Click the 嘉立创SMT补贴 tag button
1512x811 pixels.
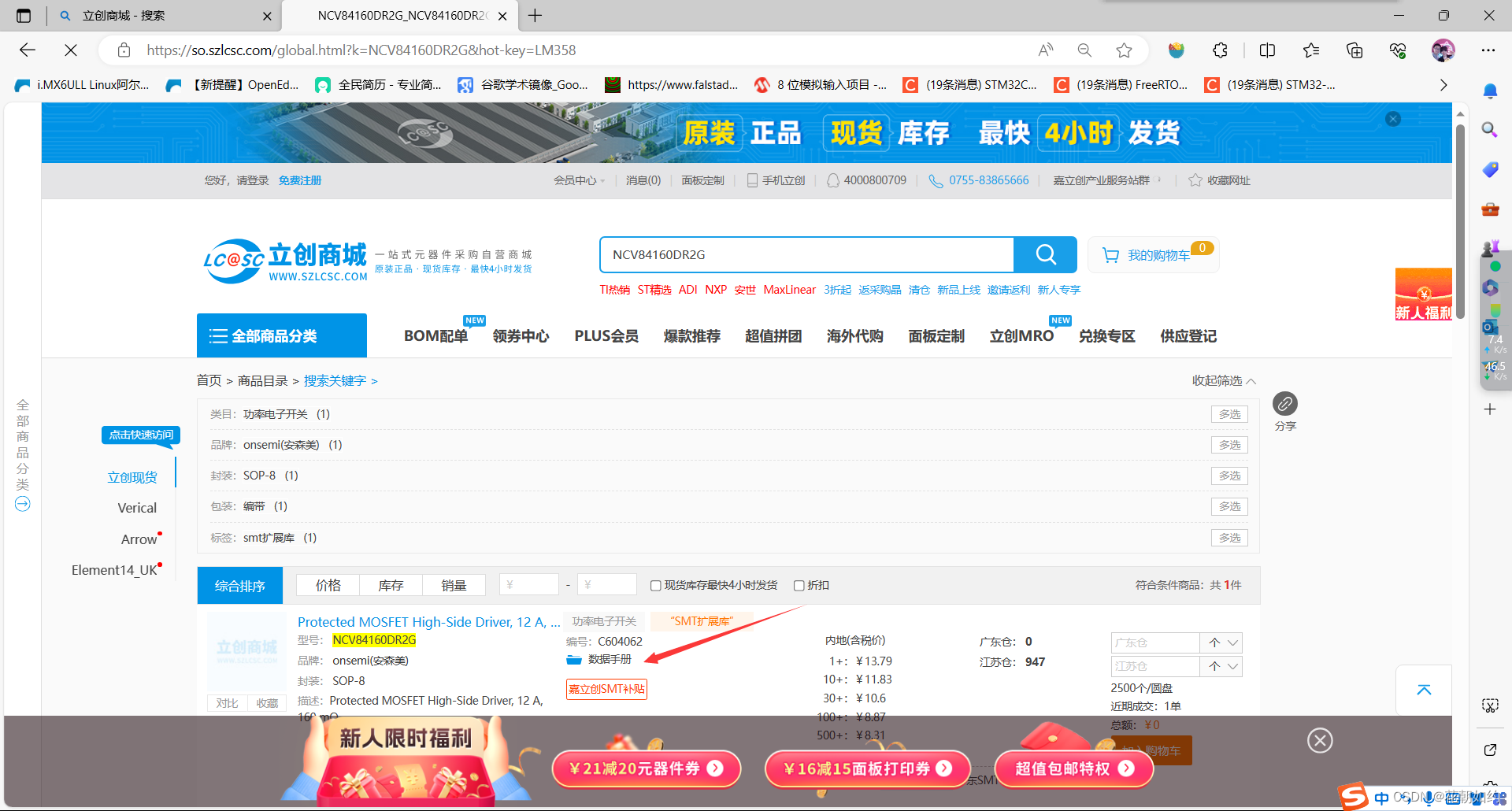(x=606, y=689)
